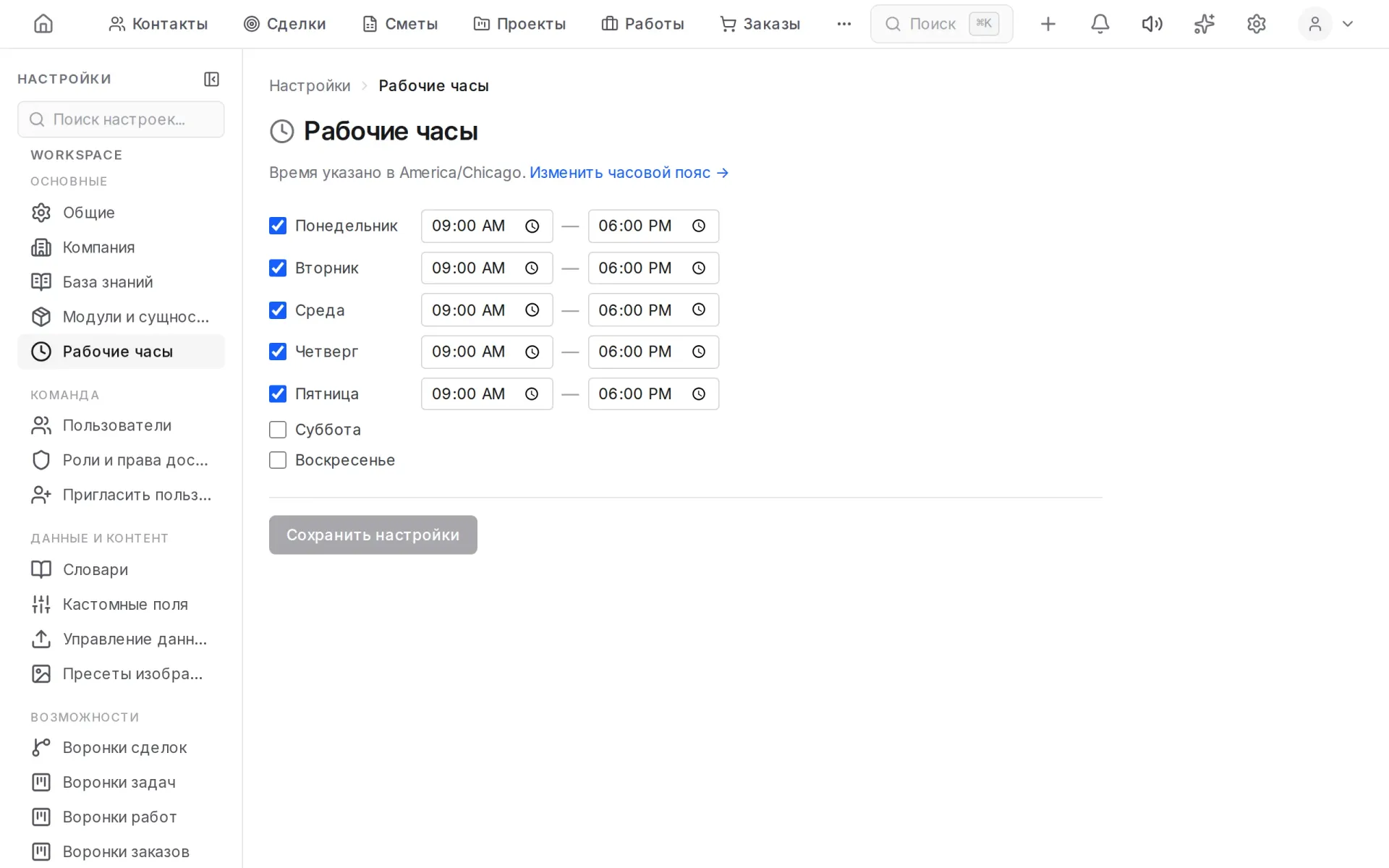The height and width of the screenshot is (868, 1389).
Task: Click Tuesday start time 09:00 AM field
Action: pos(487,268)
